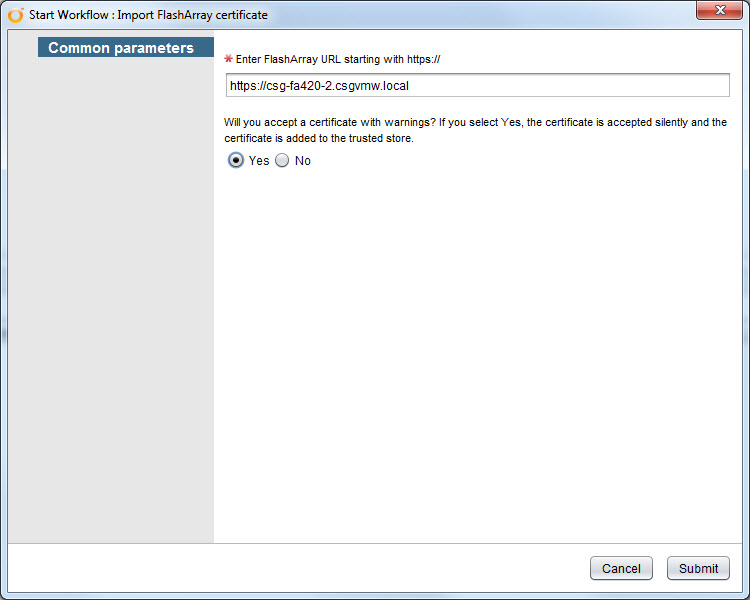Close the Start Workflow dialog with X
The width and height of the screenshot is (750, 600).
(719, 10)
